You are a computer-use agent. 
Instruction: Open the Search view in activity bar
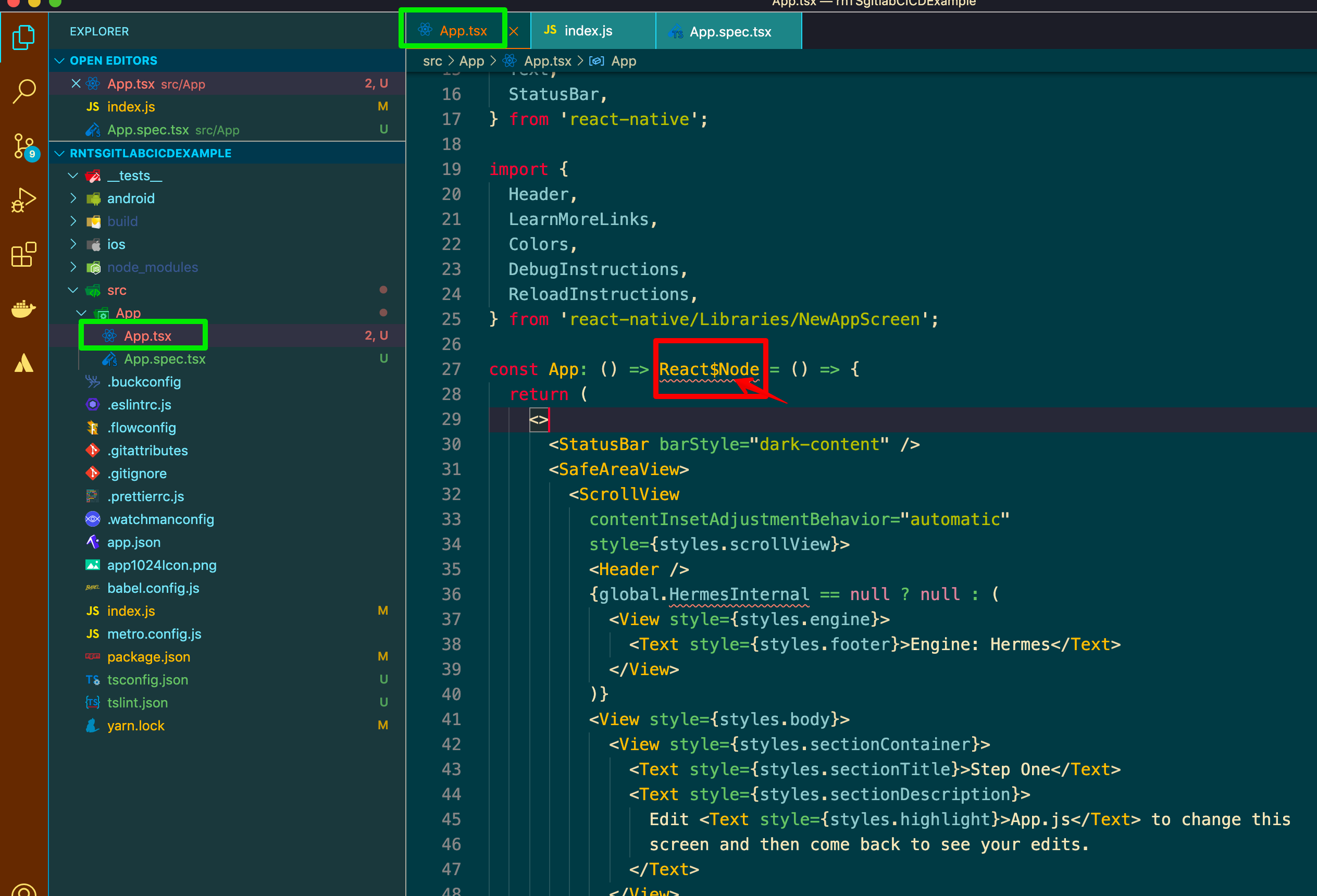(24, 91)
